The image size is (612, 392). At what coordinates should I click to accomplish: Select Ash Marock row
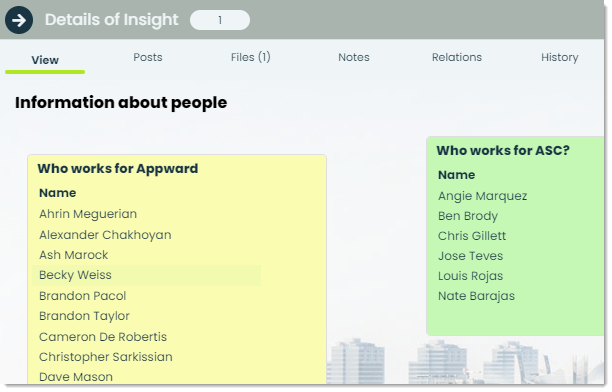146,255
